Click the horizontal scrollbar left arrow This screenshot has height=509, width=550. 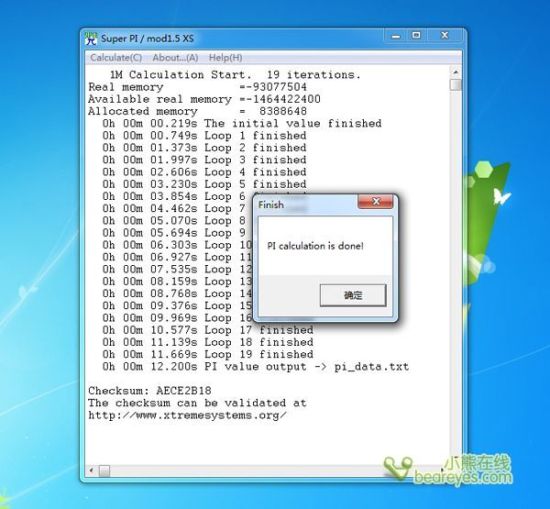pyautogui.click(x=91, y=470)
